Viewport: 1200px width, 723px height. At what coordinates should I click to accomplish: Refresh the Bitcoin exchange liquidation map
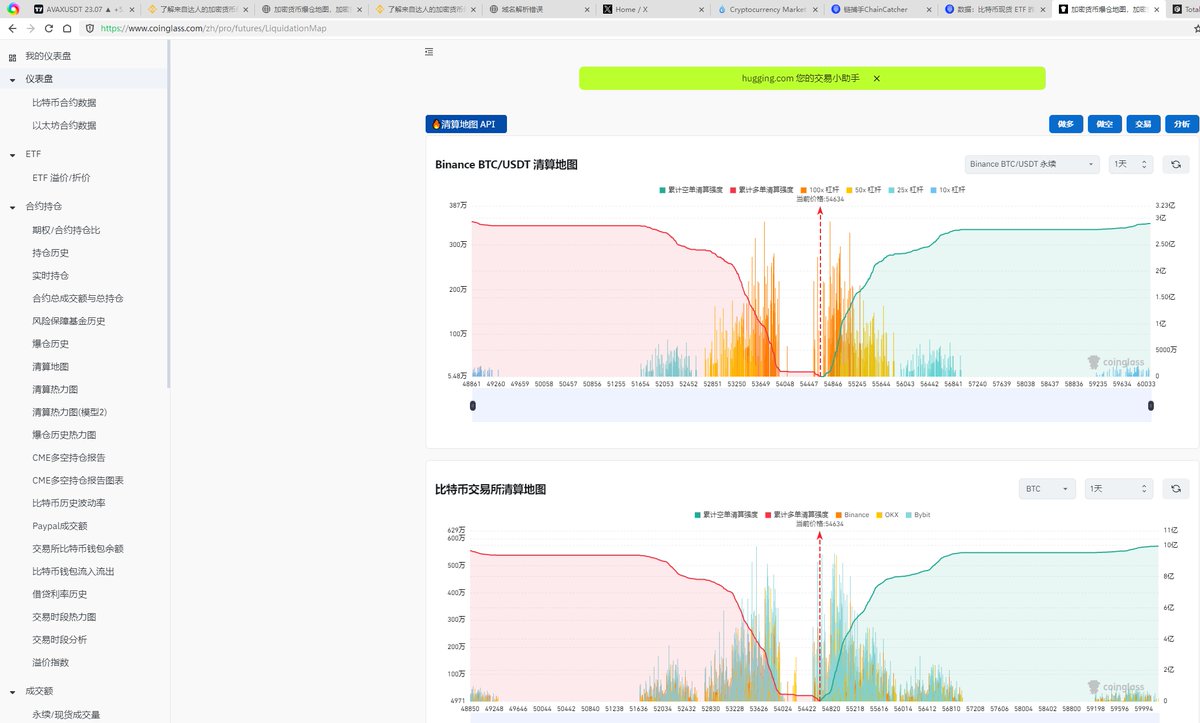coord(1176,489)
